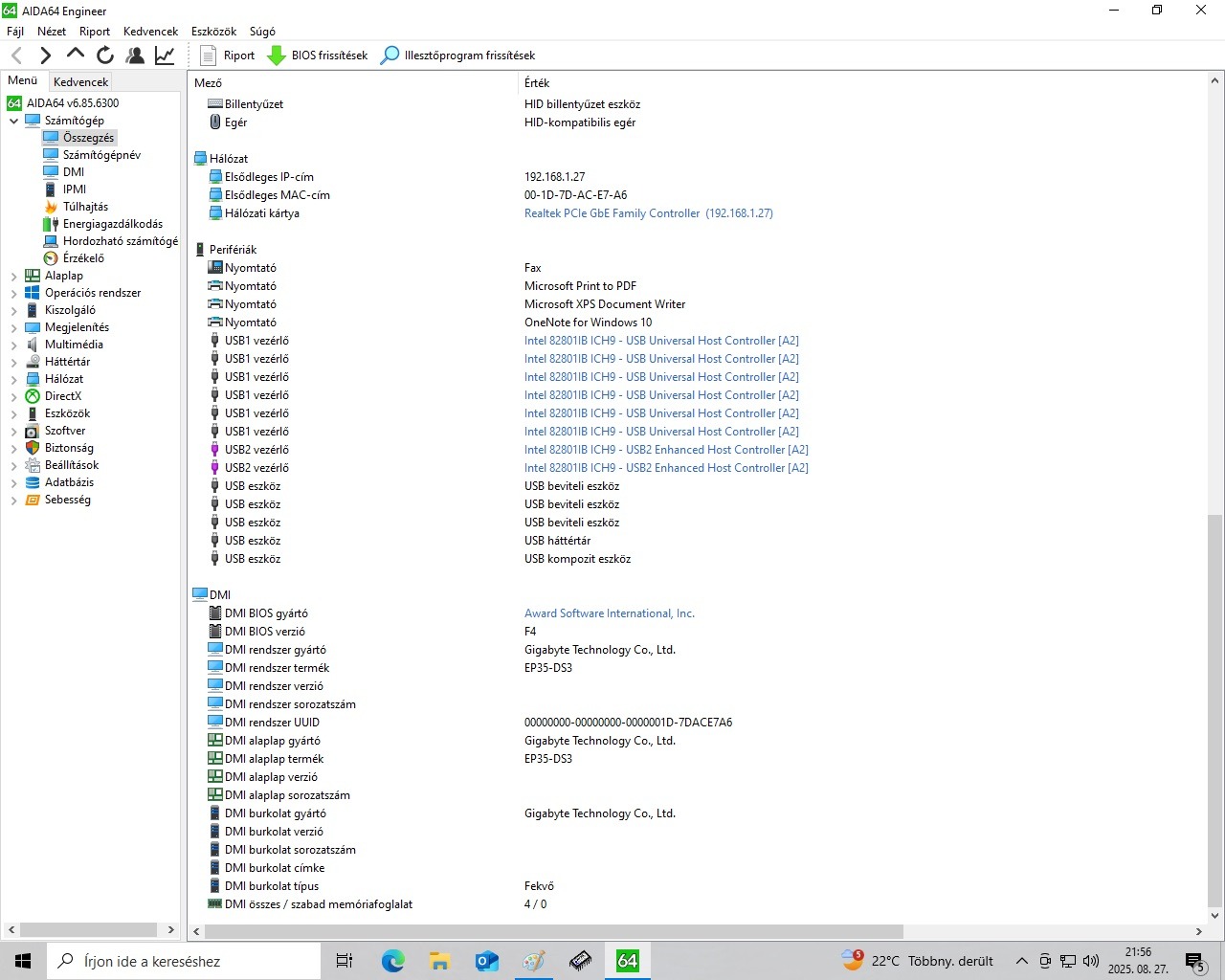This screenshot has width=1225, height=980.
Task: Open first USB Universal Host Controller link
Action: (x=661, y=341)
